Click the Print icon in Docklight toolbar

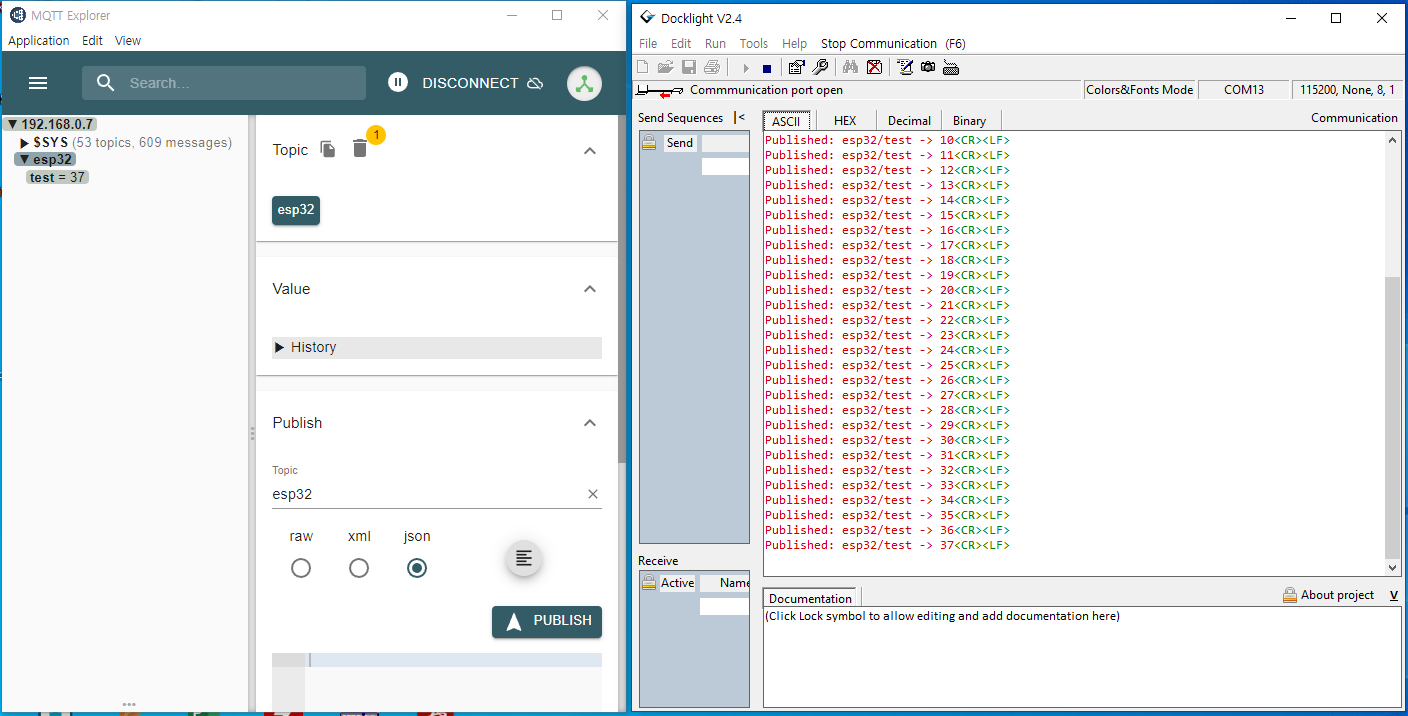pos(712,67)
